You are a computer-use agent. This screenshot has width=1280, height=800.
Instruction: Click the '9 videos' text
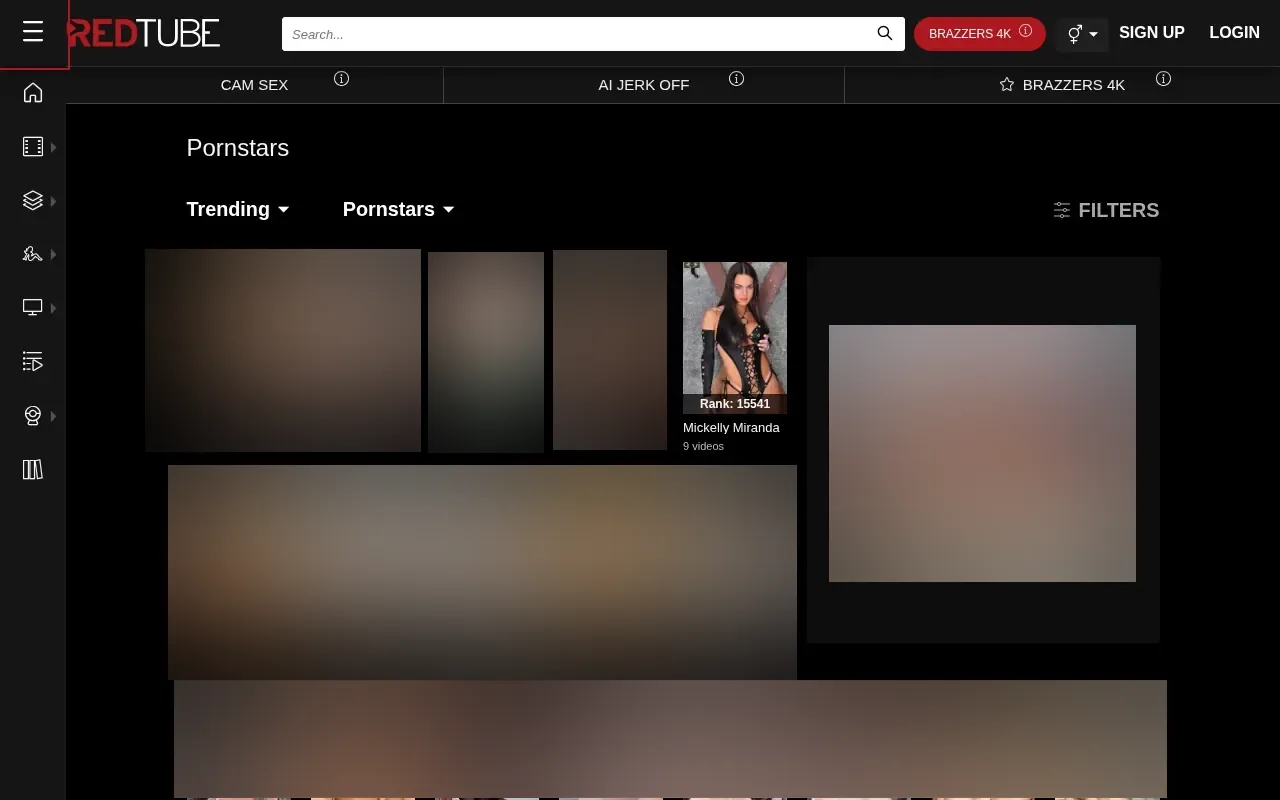703,446
